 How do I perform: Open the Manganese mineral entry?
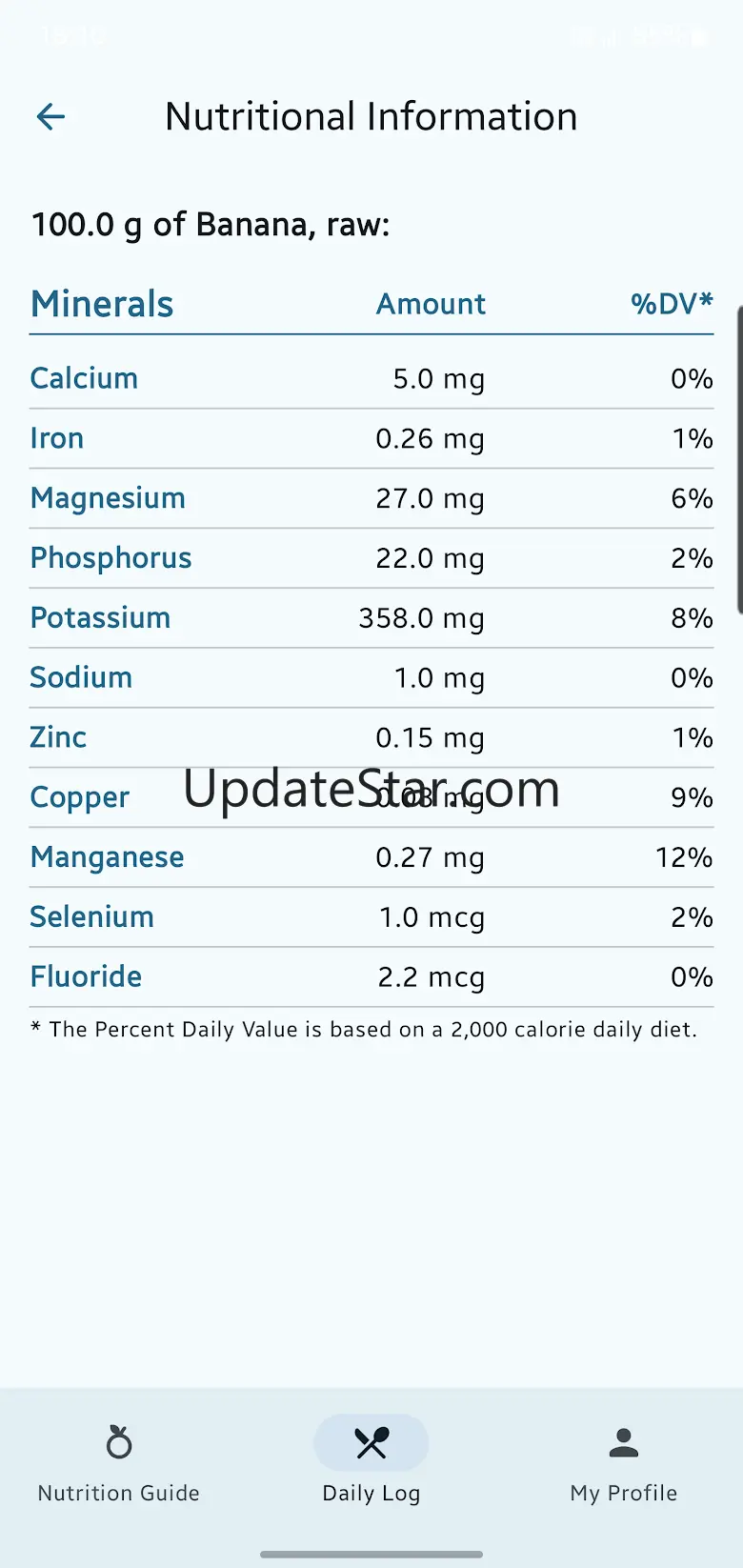coord(107,857)
